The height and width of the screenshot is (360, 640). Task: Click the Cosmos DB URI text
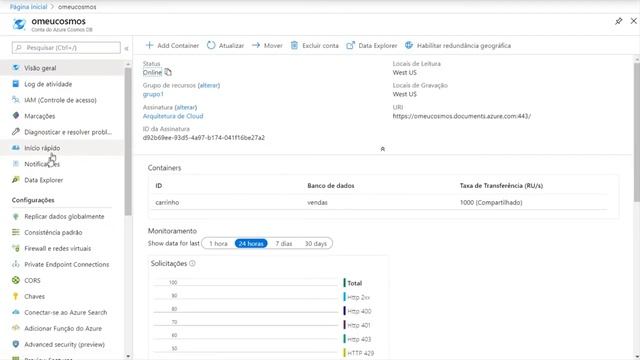[x=462, y=116]
